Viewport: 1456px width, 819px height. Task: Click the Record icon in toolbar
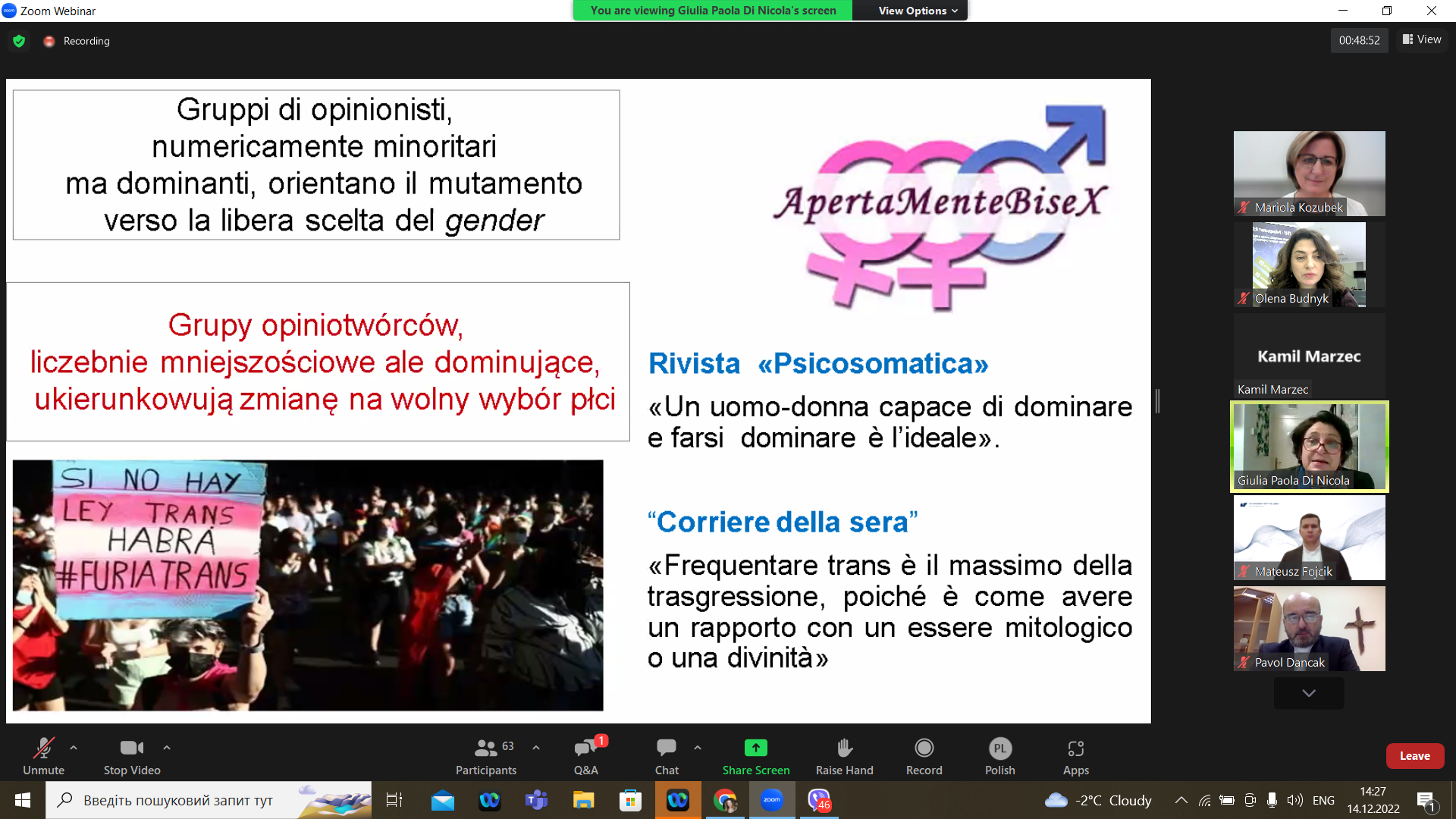[x=924, y=749]
